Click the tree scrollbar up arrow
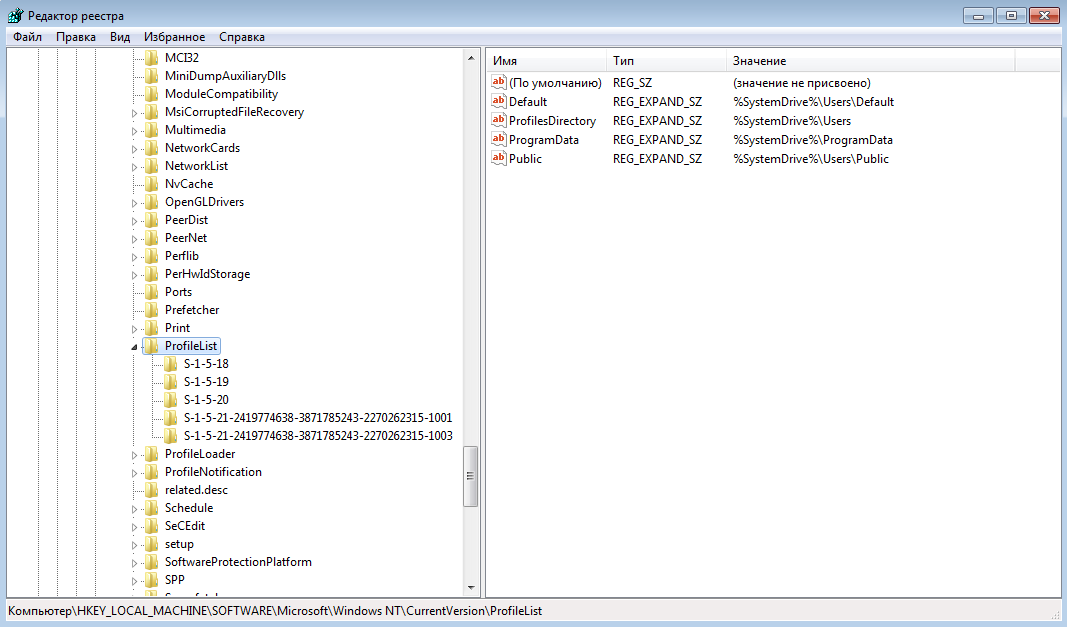Viewport: 1067px width, 627px height. (x=471, y=59)
